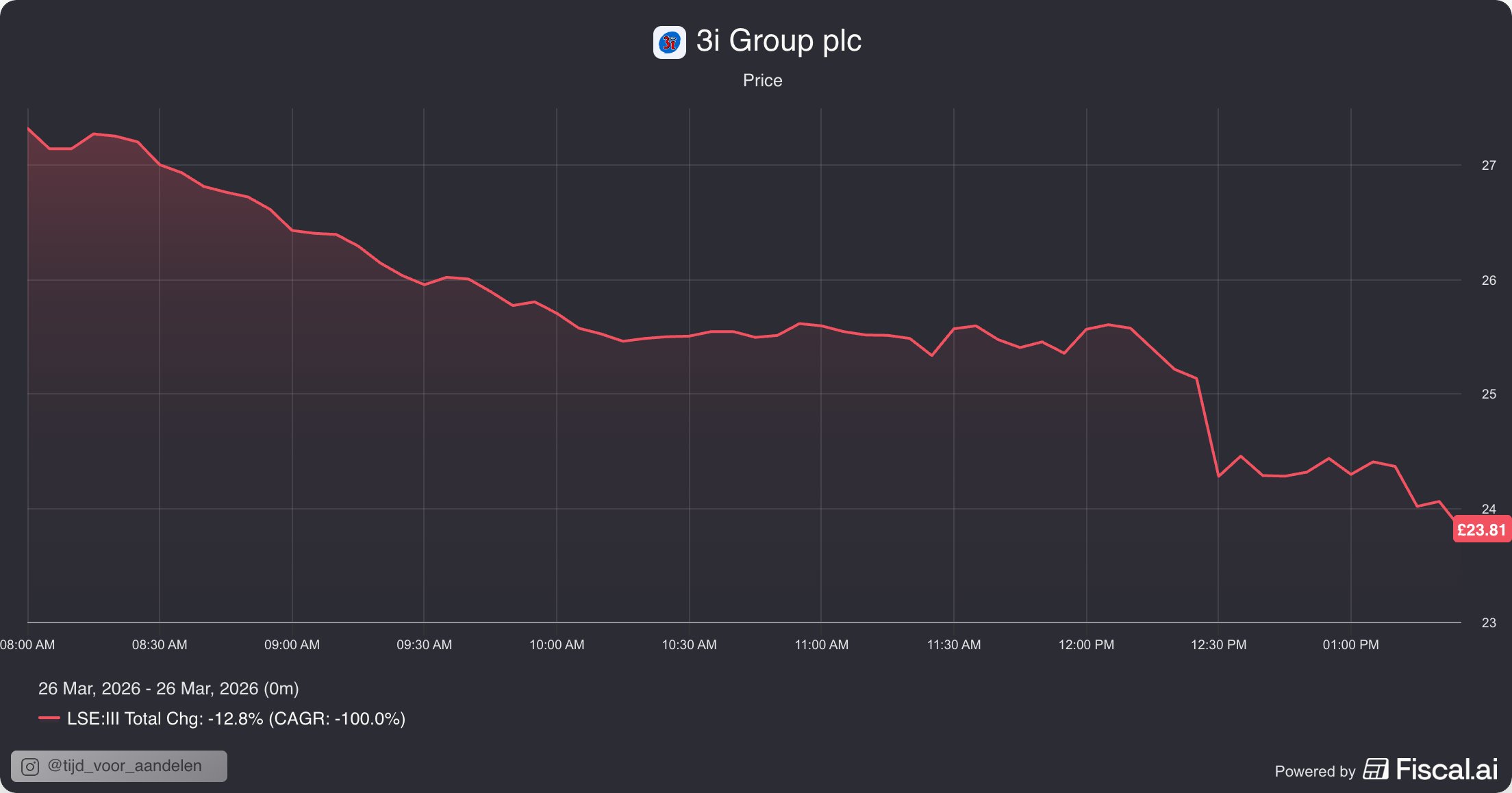
Task: Click the 01:00 PM time axis label
Action: 1350,644
